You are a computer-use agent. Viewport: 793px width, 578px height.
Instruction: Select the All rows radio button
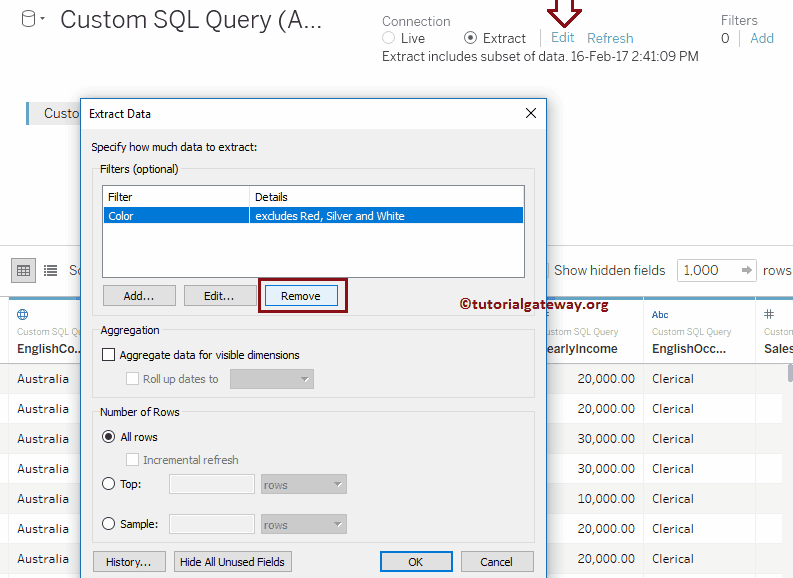point(108,436)
